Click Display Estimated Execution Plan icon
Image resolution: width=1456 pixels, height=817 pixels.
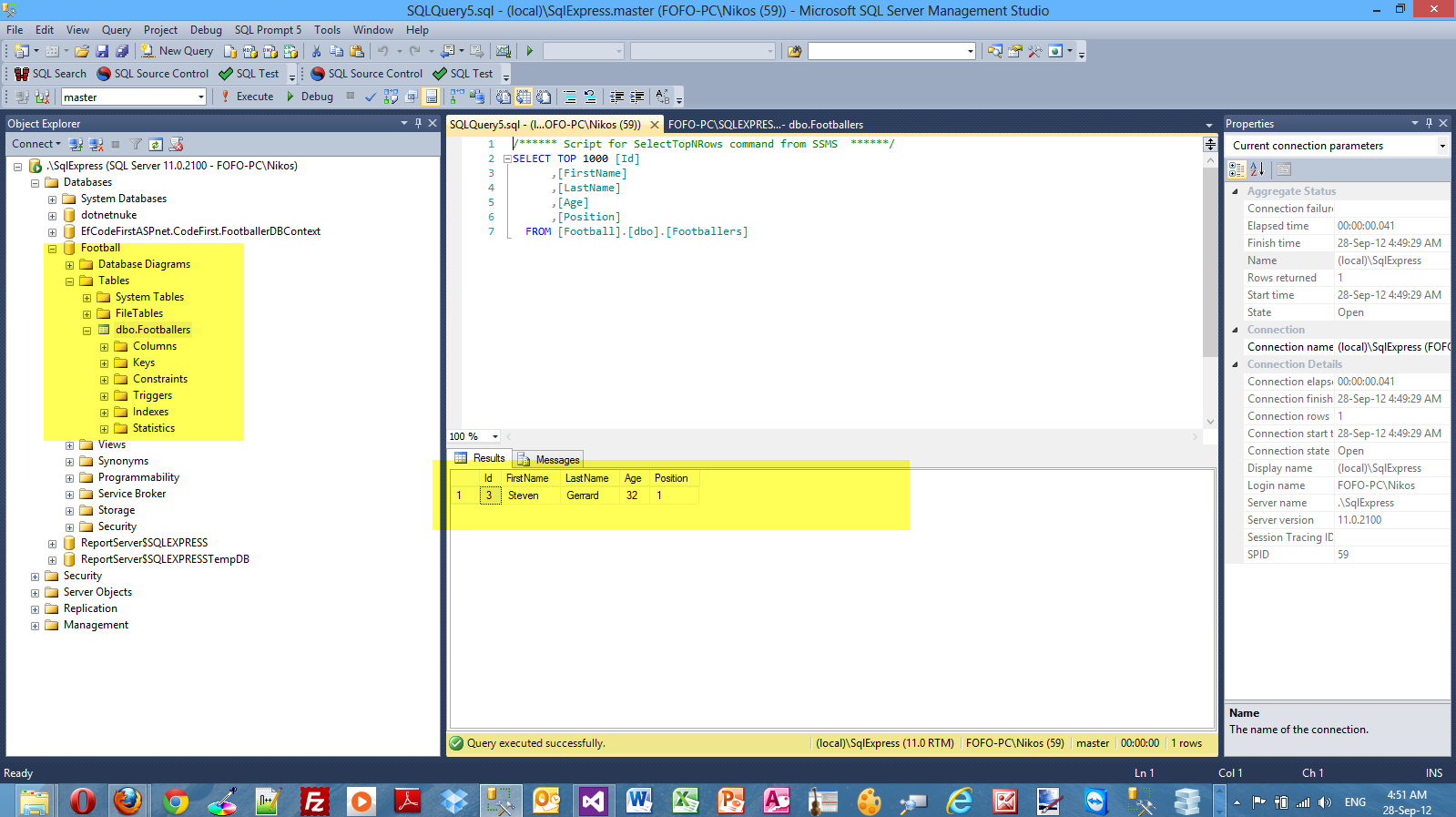tap(391, 97)
